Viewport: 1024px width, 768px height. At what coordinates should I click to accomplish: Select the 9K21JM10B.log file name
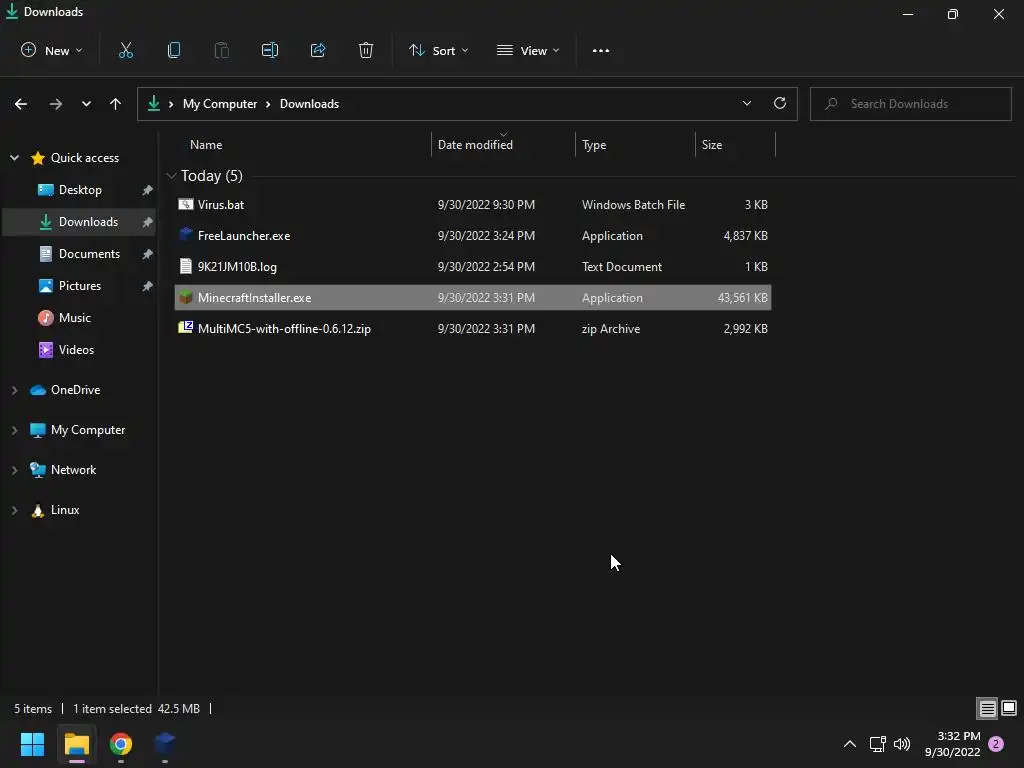[x=237, y=266]
